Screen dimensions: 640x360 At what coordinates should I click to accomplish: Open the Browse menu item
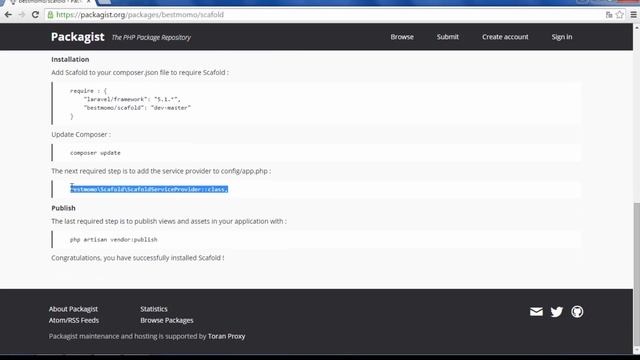coord(402,37)
